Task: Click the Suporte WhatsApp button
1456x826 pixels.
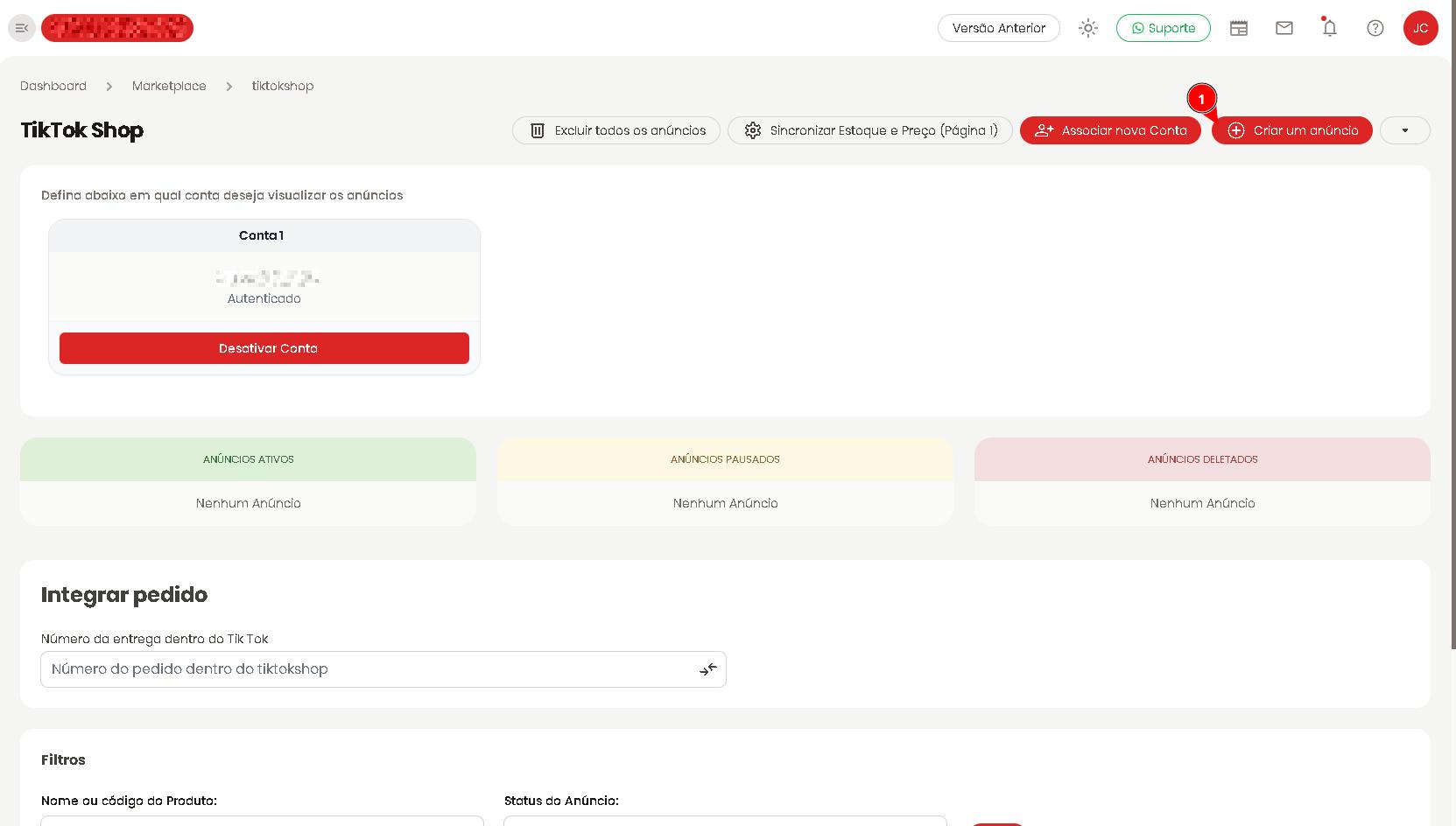Action: 1163,28
